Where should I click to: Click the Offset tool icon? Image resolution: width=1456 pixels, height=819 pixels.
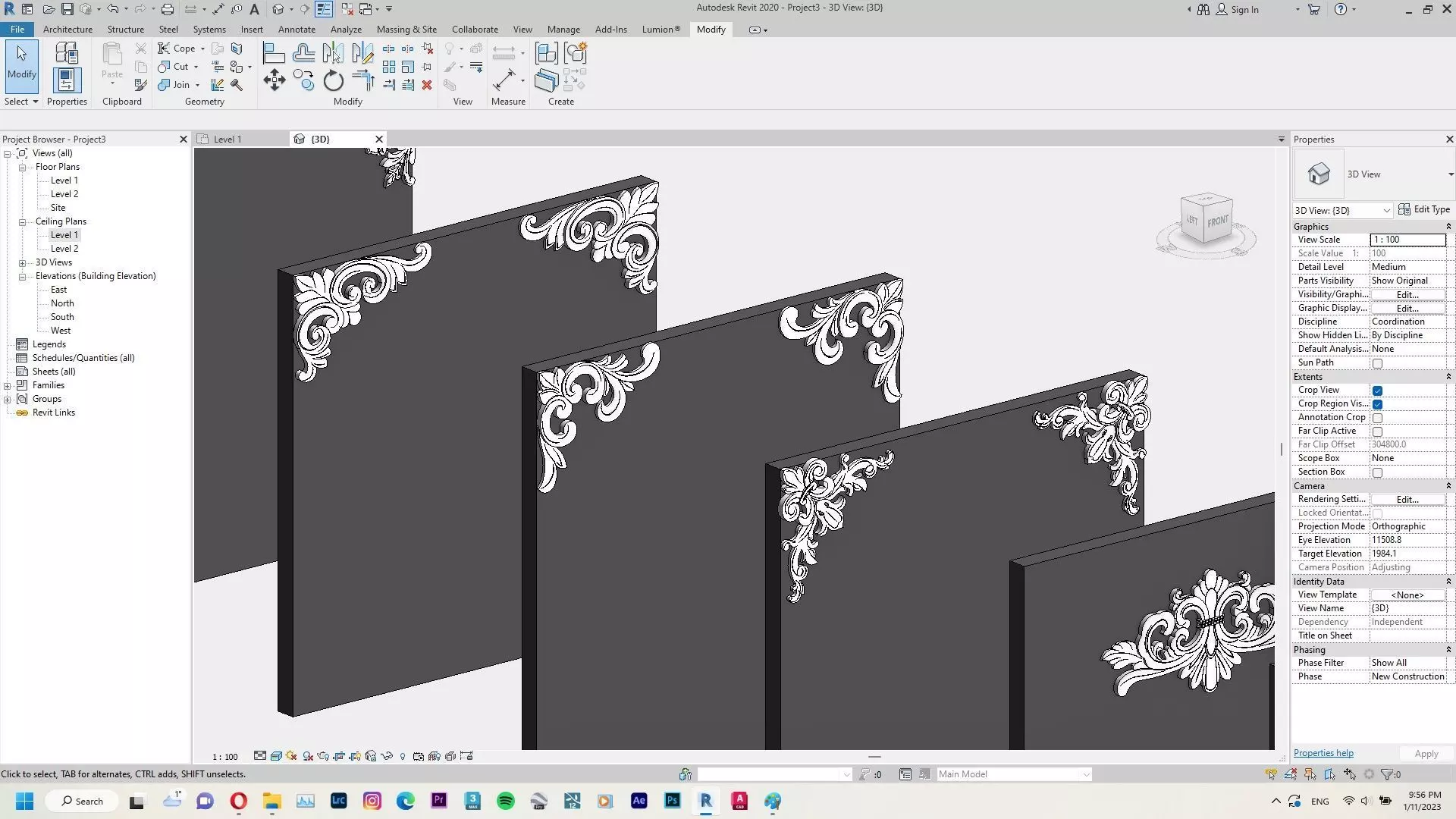point(303,53)
